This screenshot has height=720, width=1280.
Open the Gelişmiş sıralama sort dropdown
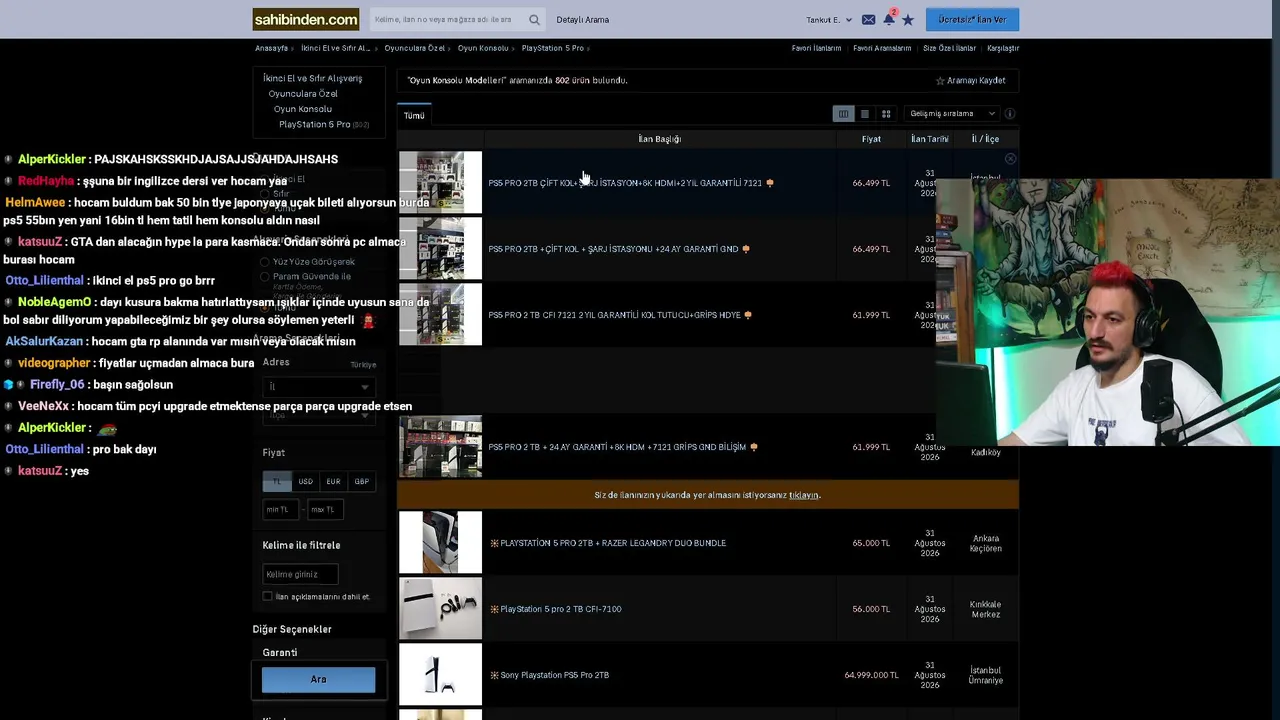(952, 114)
